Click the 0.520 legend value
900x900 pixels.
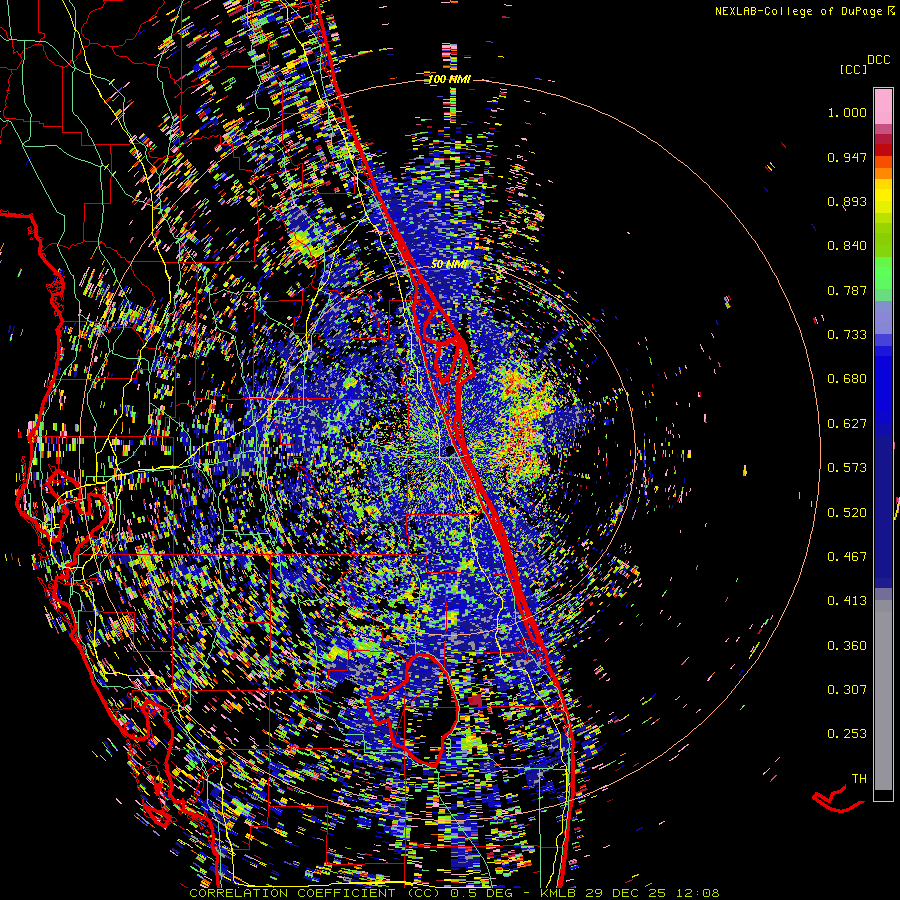pos(847,513)
